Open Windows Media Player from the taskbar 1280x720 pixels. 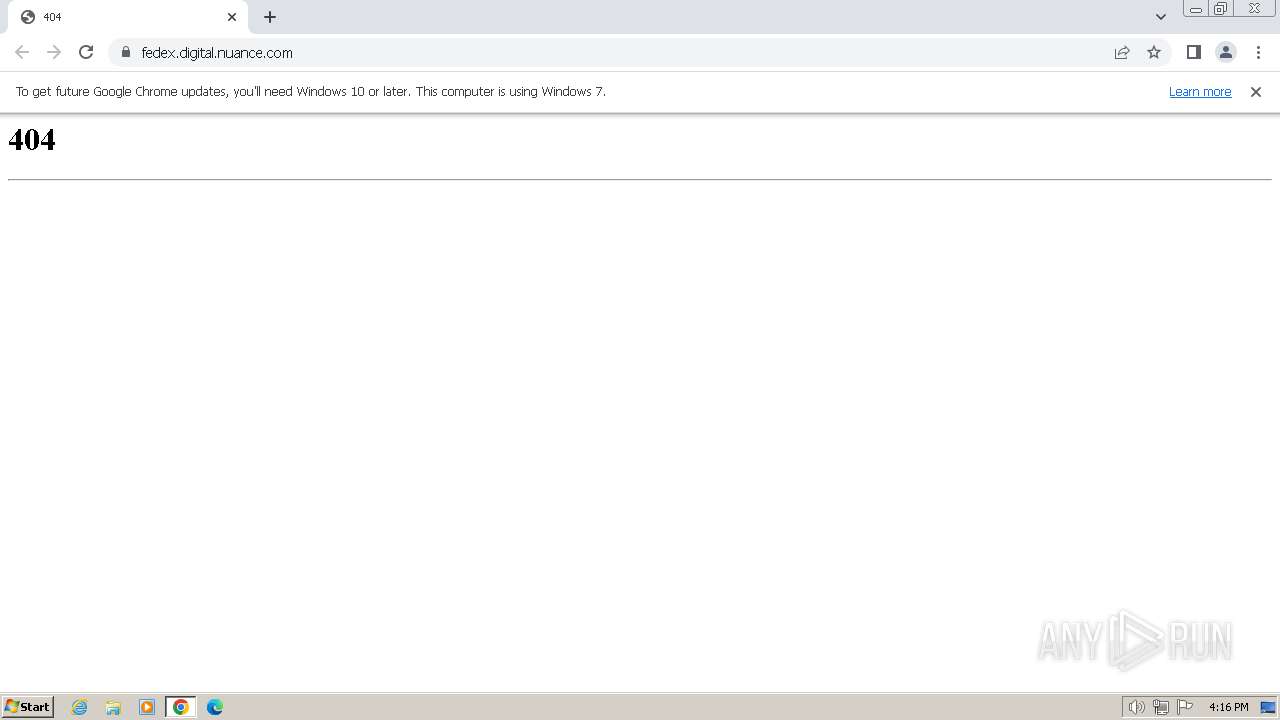click(x=147, y=707)
